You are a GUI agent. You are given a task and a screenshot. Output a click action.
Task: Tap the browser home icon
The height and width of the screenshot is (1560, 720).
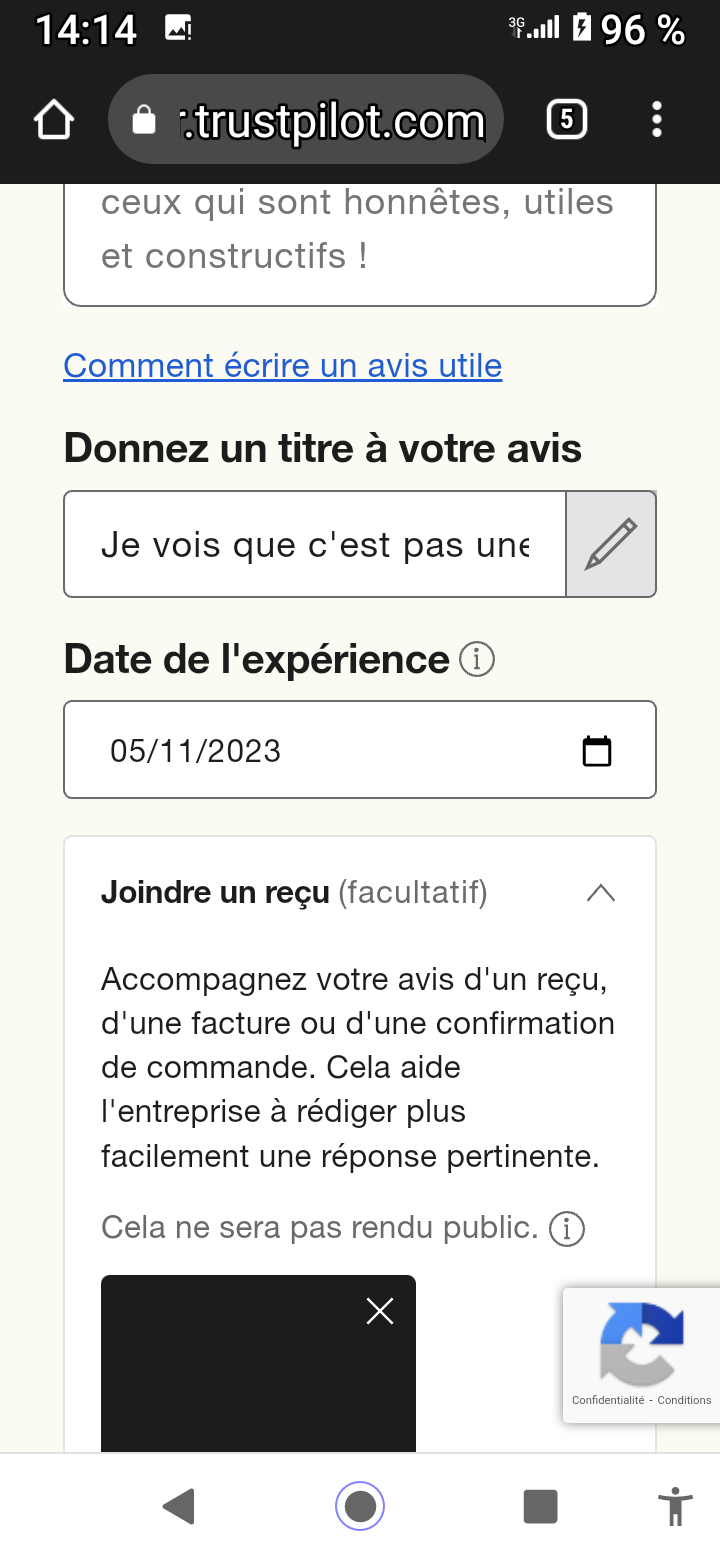[54, 121]
